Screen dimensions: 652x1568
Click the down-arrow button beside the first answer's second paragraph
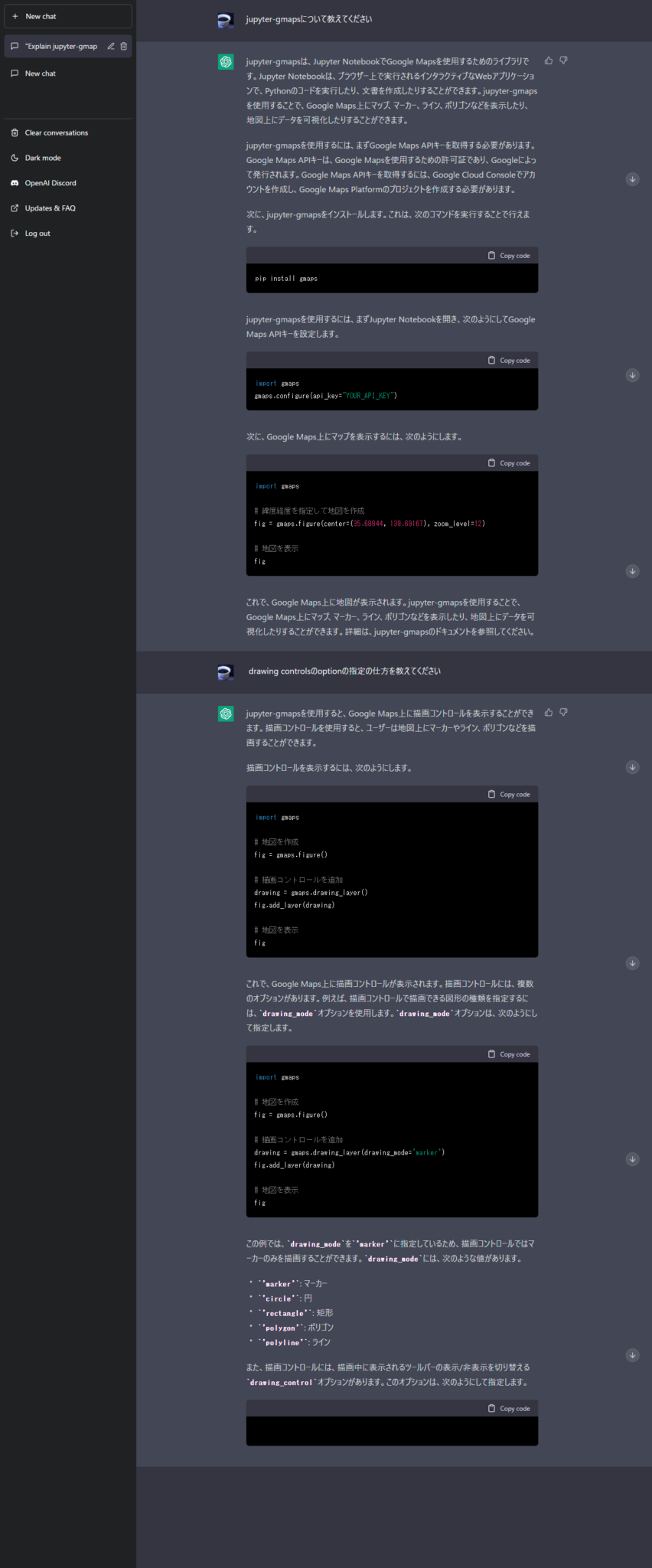point(632,179)
